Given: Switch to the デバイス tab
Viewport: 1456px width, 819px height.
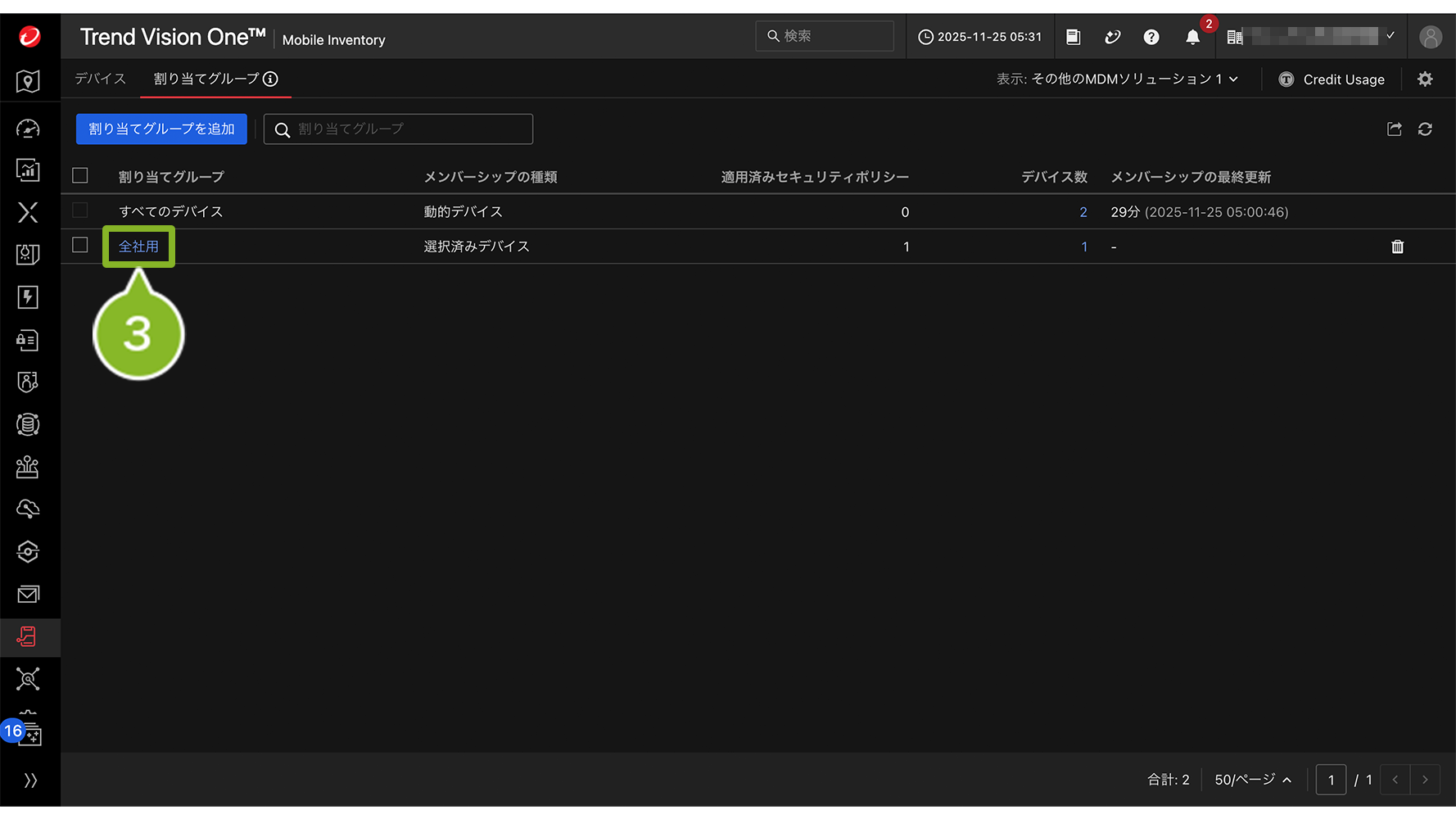Looking at the screenshot, I should point(100,79).
